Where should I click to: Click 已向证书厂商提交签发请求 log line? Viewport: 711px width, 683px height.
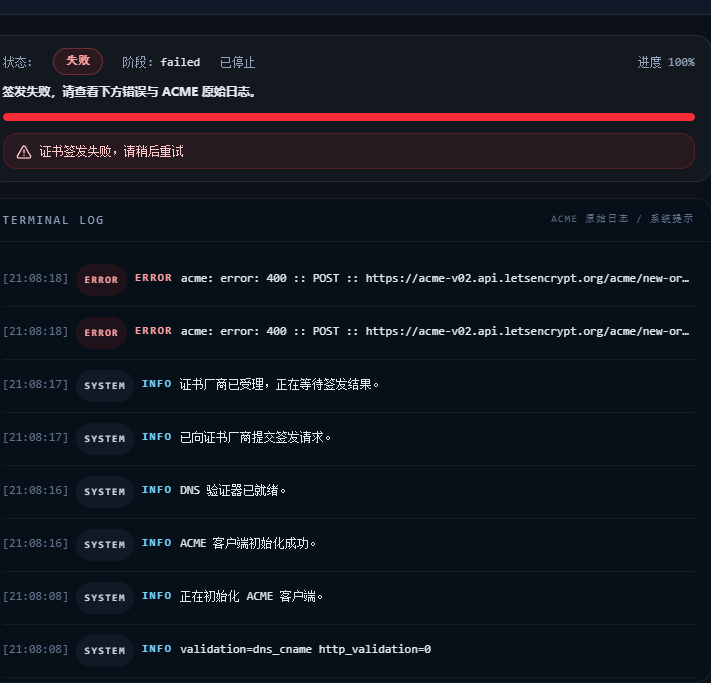click(x=255, y=438)
